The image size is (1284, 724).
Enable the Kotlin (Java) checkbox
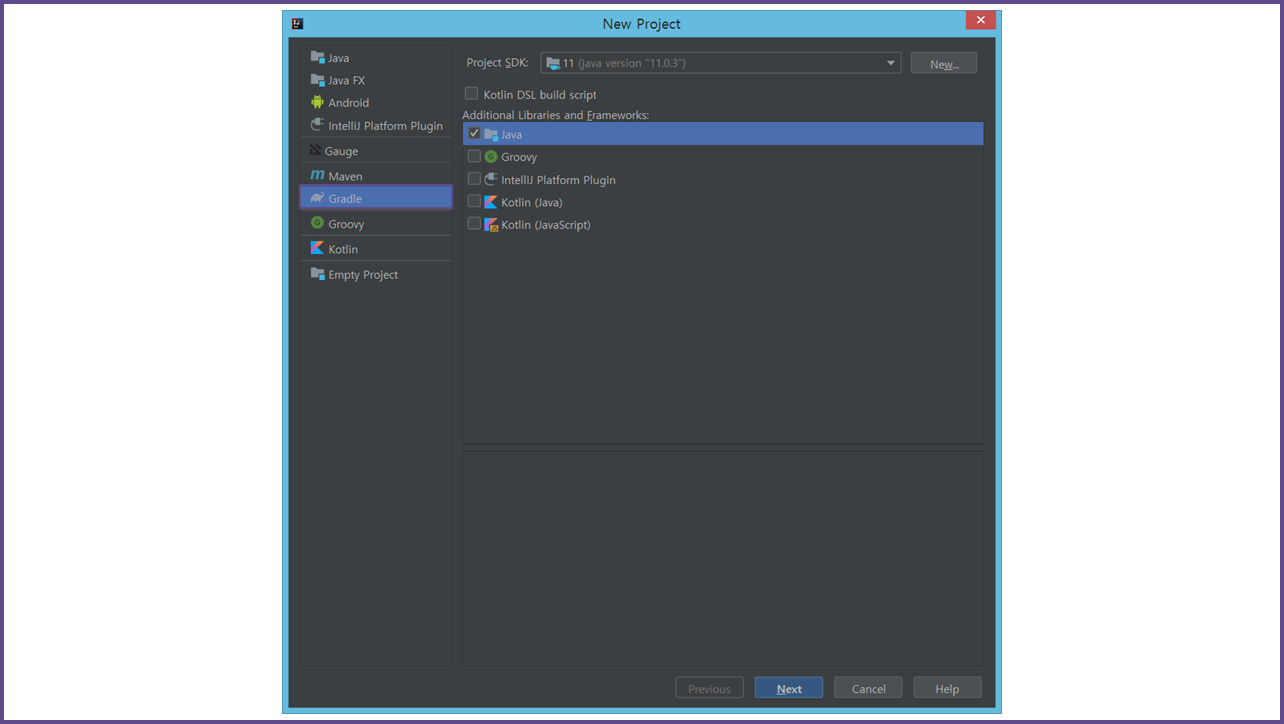(474, 201)
